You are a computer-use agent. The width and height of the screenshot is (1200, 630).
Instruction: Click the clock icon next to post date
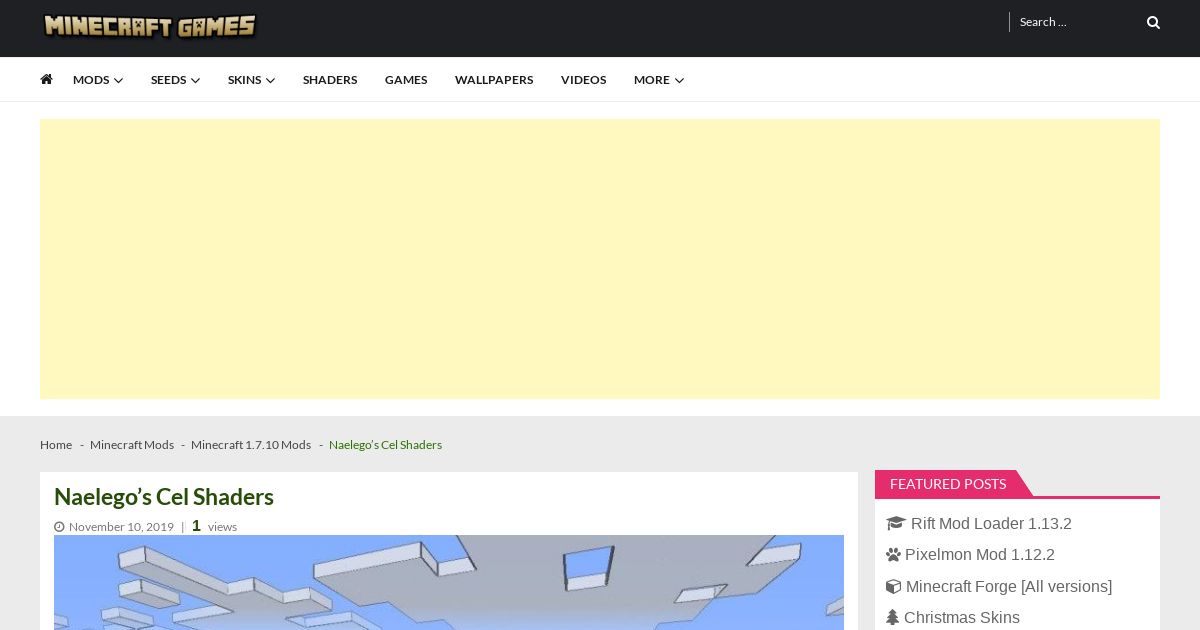(59, 527)
